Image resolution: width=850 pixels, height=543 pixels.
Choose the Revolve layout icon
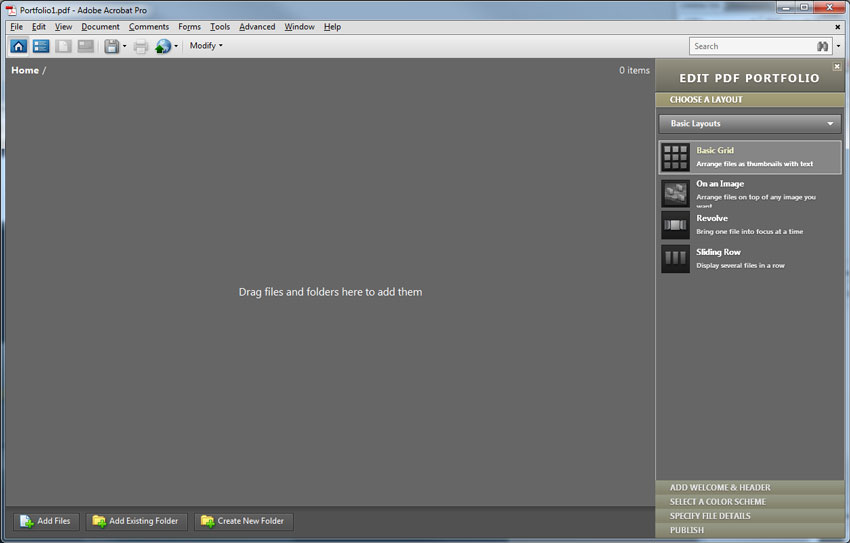[x=675, y=225]
